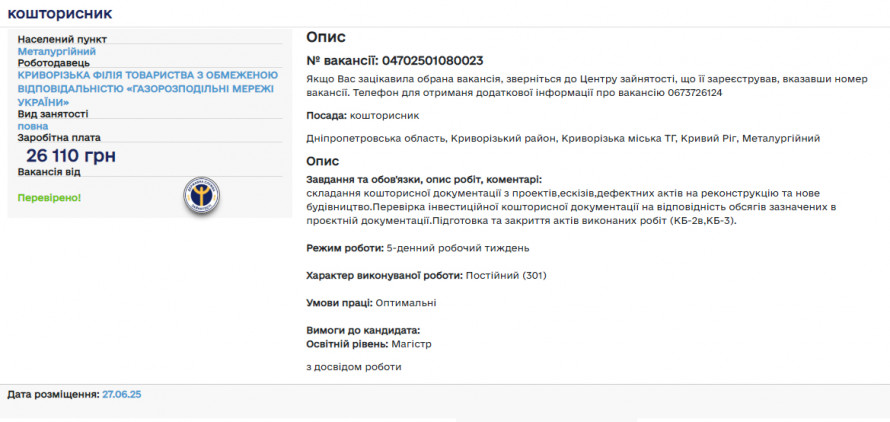Click the Завдання та обов'язки heading

point(424,179)
